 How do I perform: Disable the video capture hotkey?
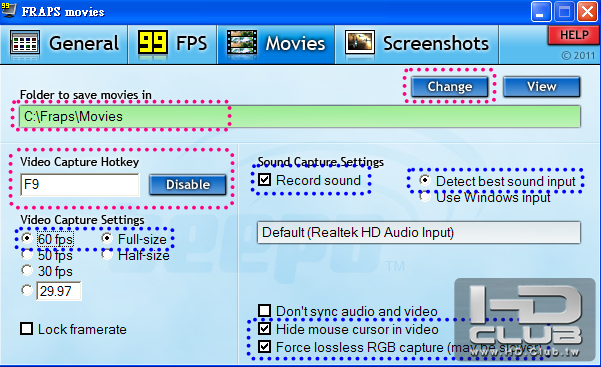pyautogui.click(x=188, y=185)
